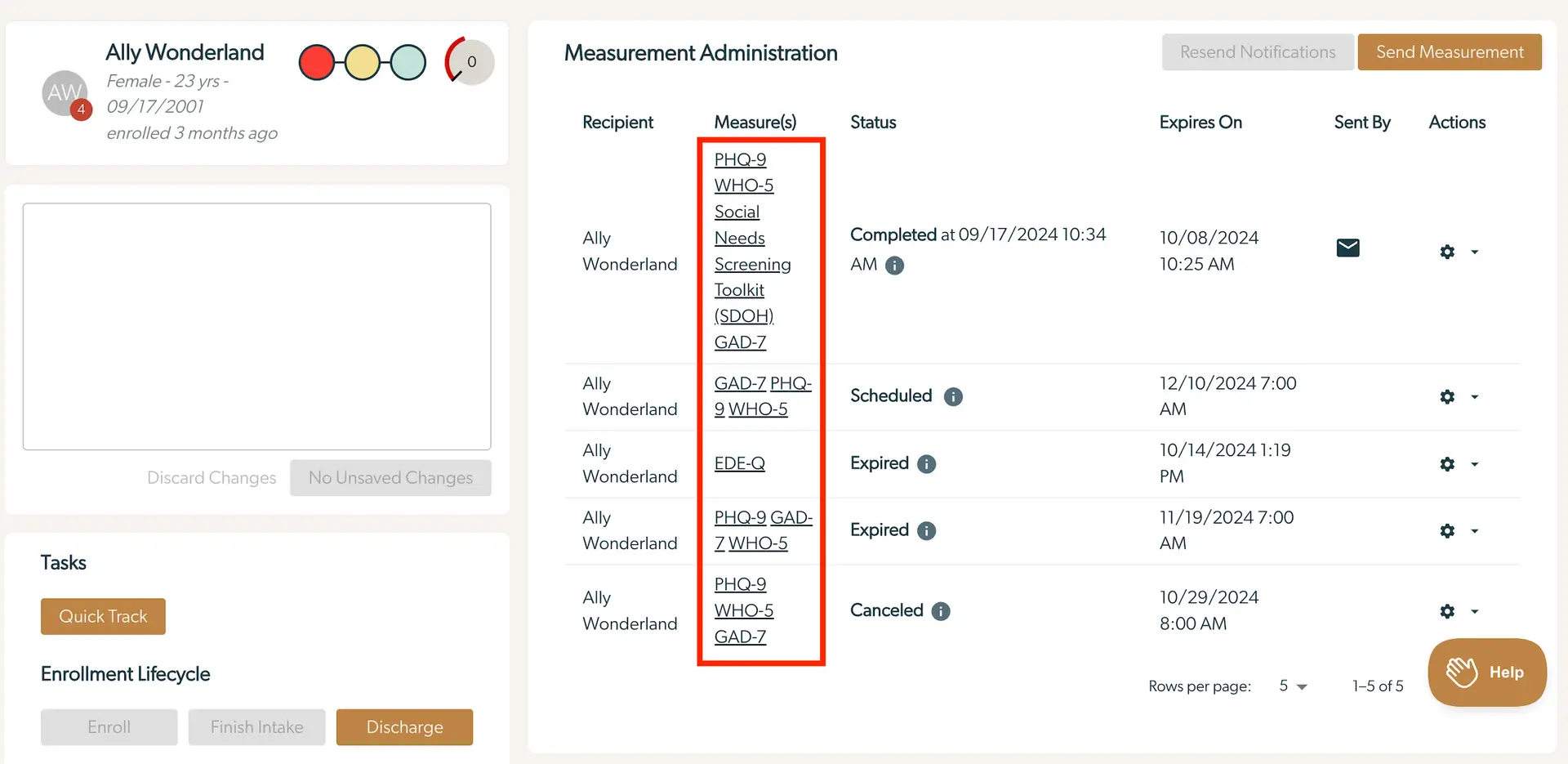Expand dropdown arrow on the Canceled row
Screen dimensions: 1568x764
(1475, 611)
